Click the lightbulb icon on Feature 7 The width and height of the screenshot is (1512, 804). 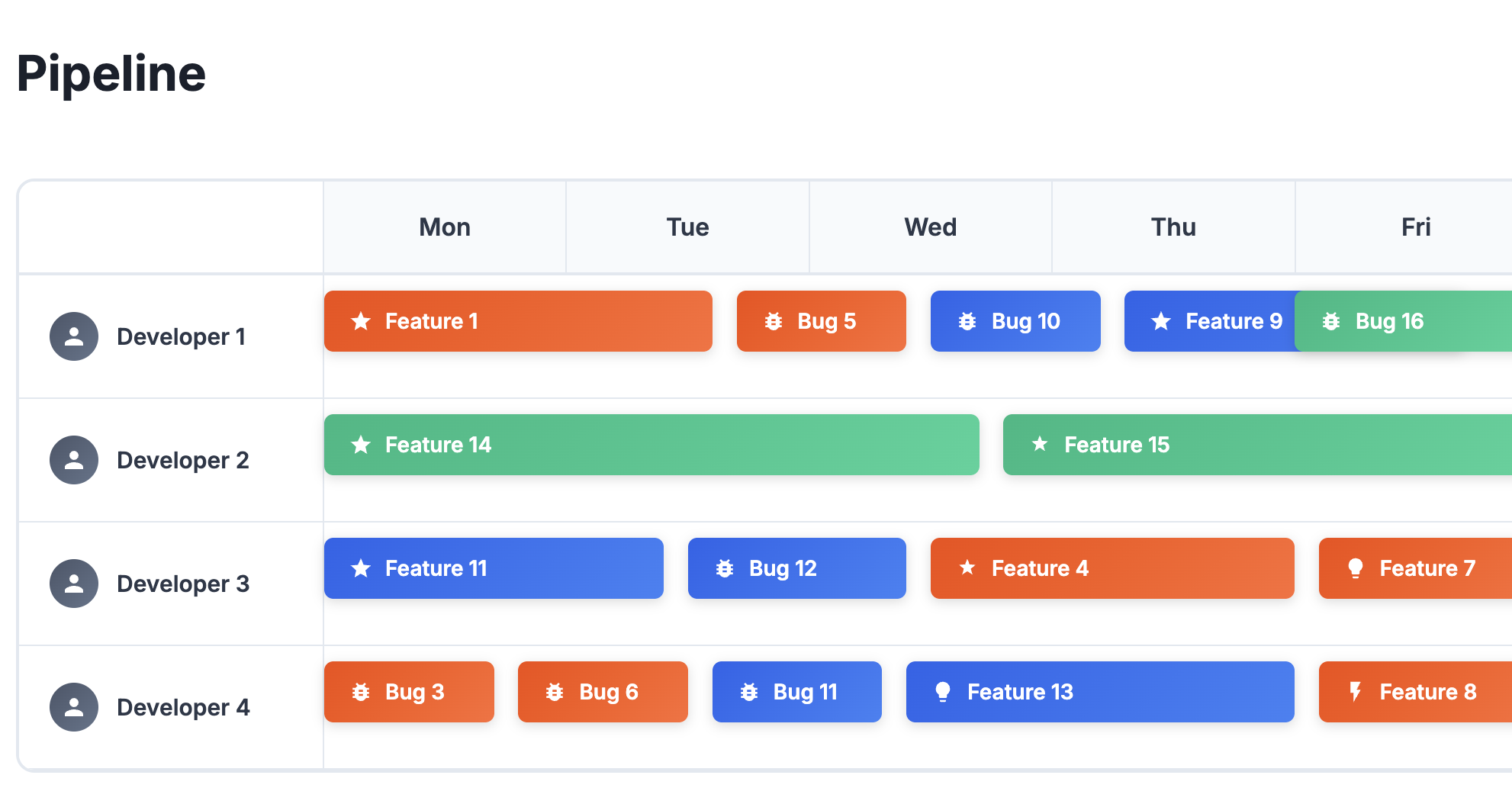(1356, 568)
